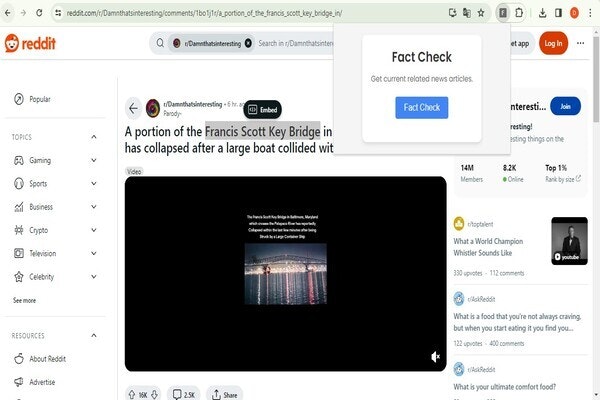Click the "330 upvotes" label
Screen dimensions: 600x400
tap(468, 273)
